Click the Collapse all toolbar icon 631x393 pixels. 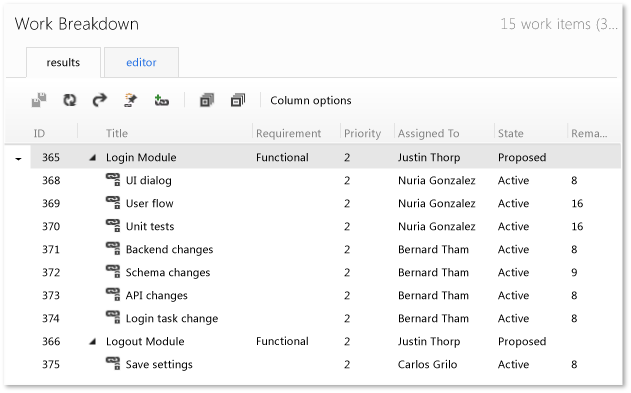[238, 100]
